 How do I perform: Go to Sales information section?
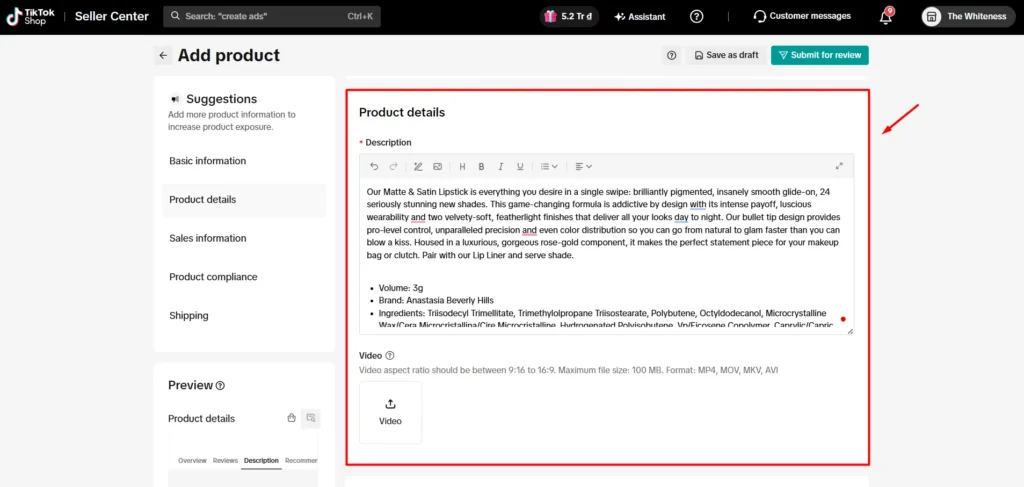208,238
